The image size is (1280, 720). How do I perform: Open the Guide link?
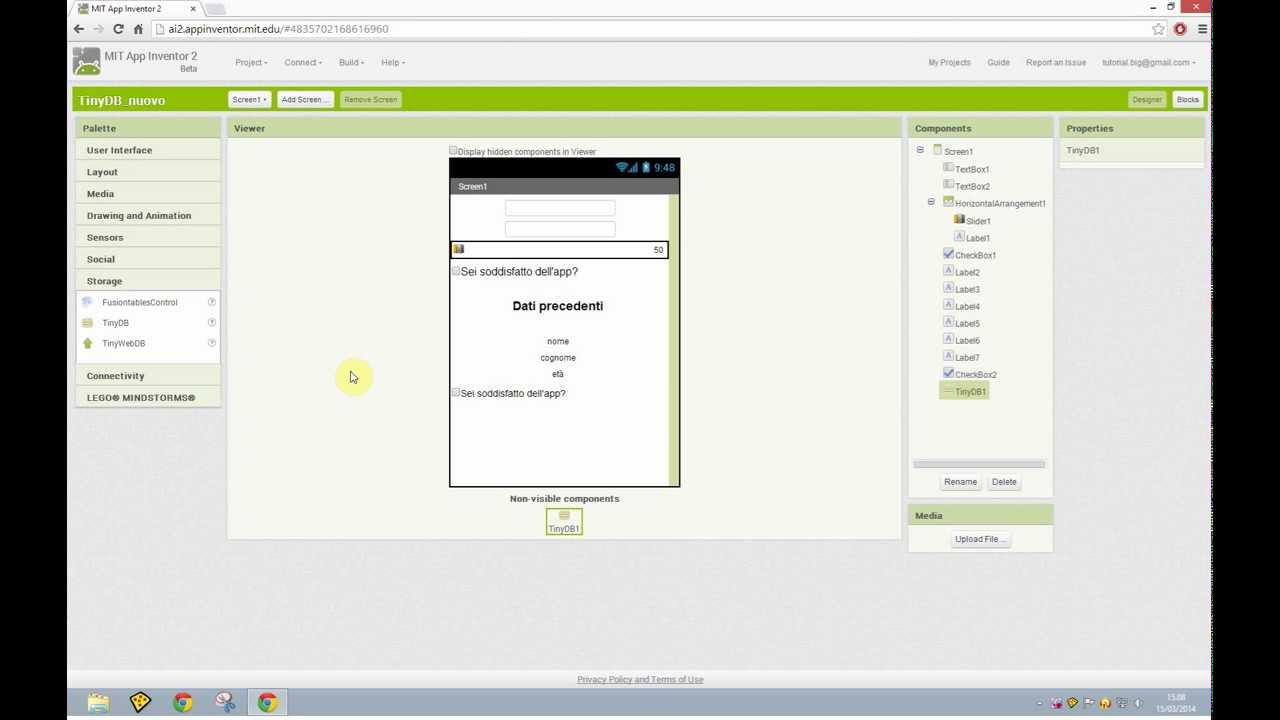coord(998,62)
